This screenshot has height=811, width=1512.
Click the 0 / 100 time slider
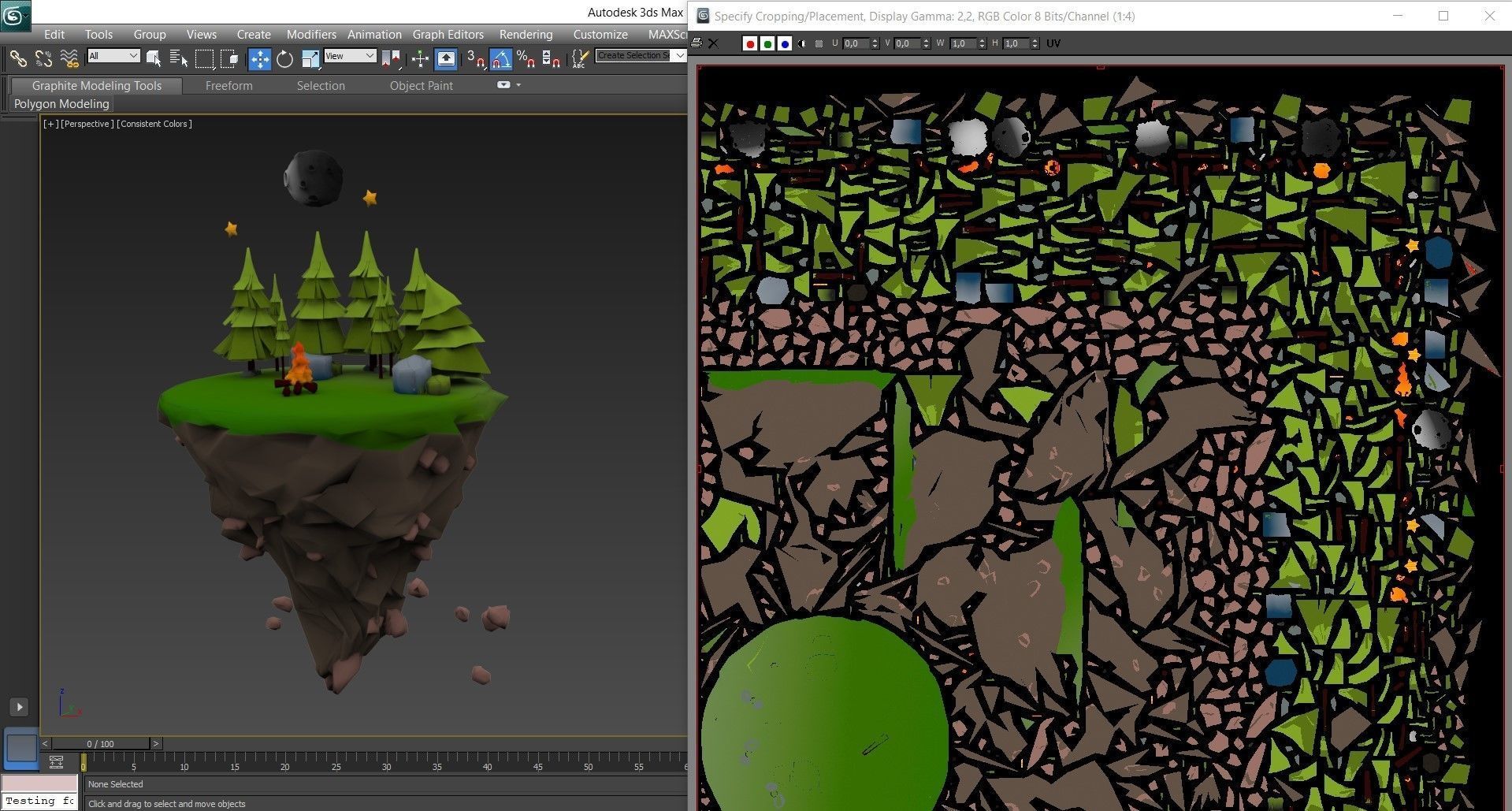tap(101, 743)
